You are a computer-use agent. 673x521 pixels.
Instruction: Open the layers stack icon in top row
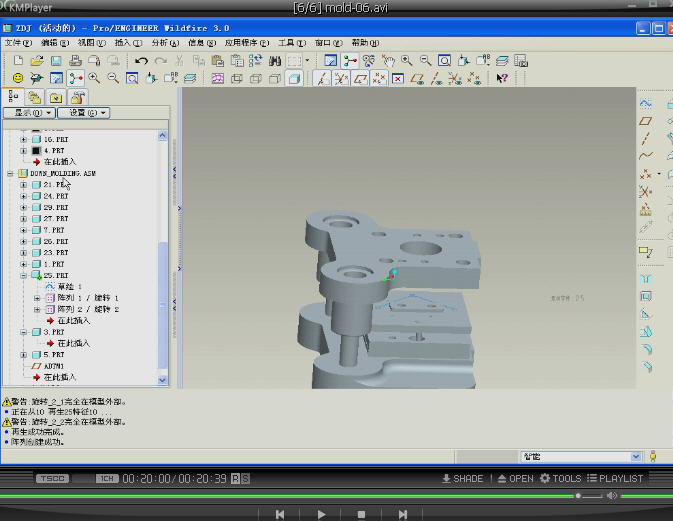pos(502,61)
